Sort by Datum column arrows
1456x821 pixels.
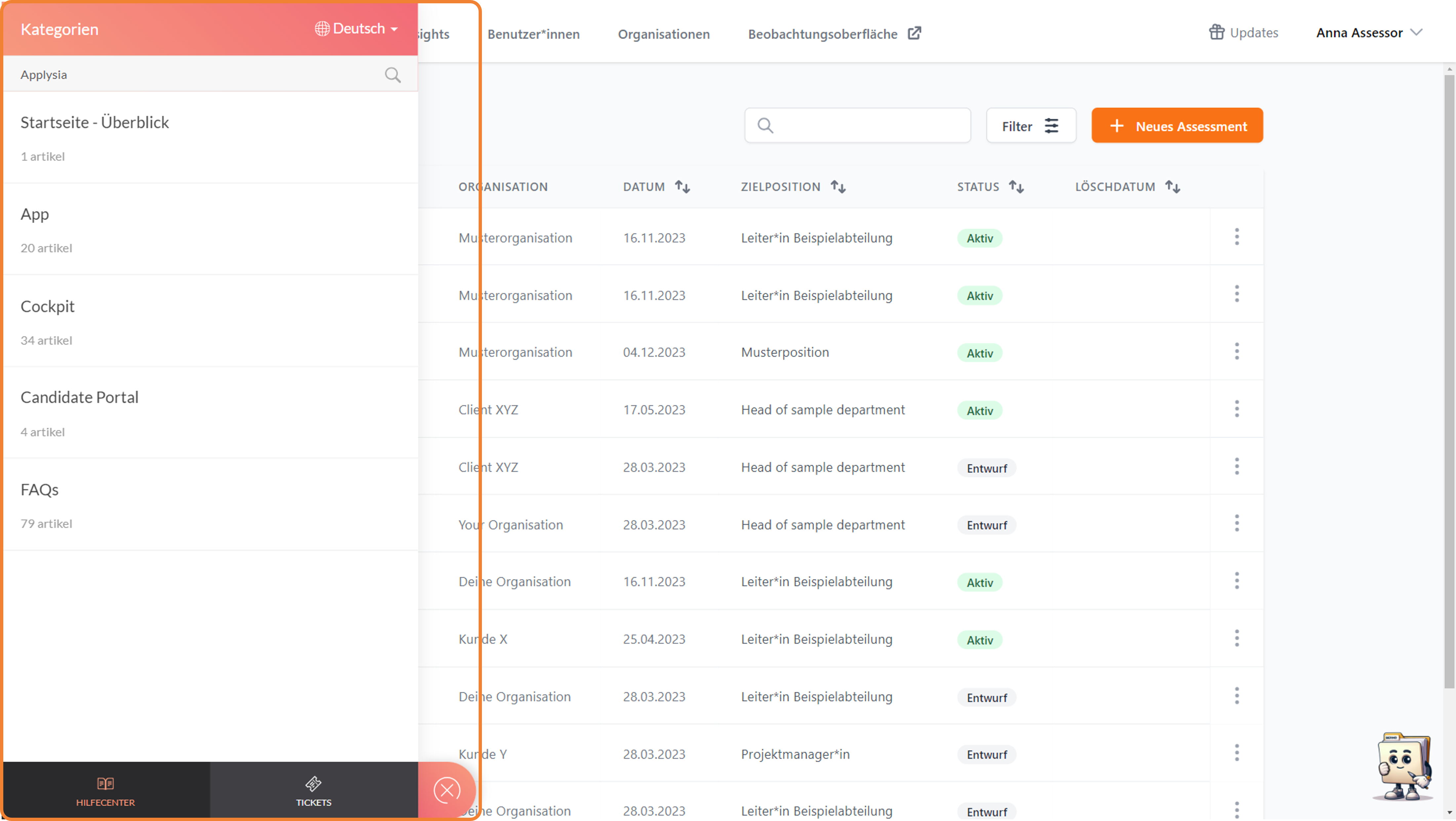point(682,186)
